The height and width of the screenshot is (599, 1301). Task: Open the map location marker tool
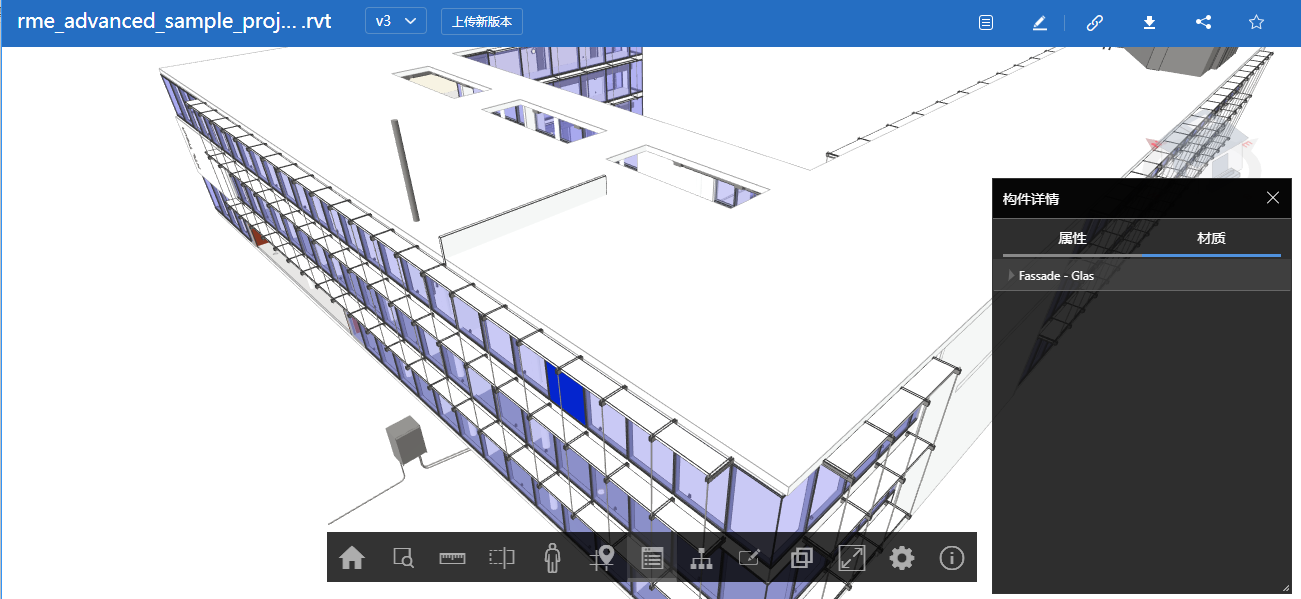click(602, 558)
